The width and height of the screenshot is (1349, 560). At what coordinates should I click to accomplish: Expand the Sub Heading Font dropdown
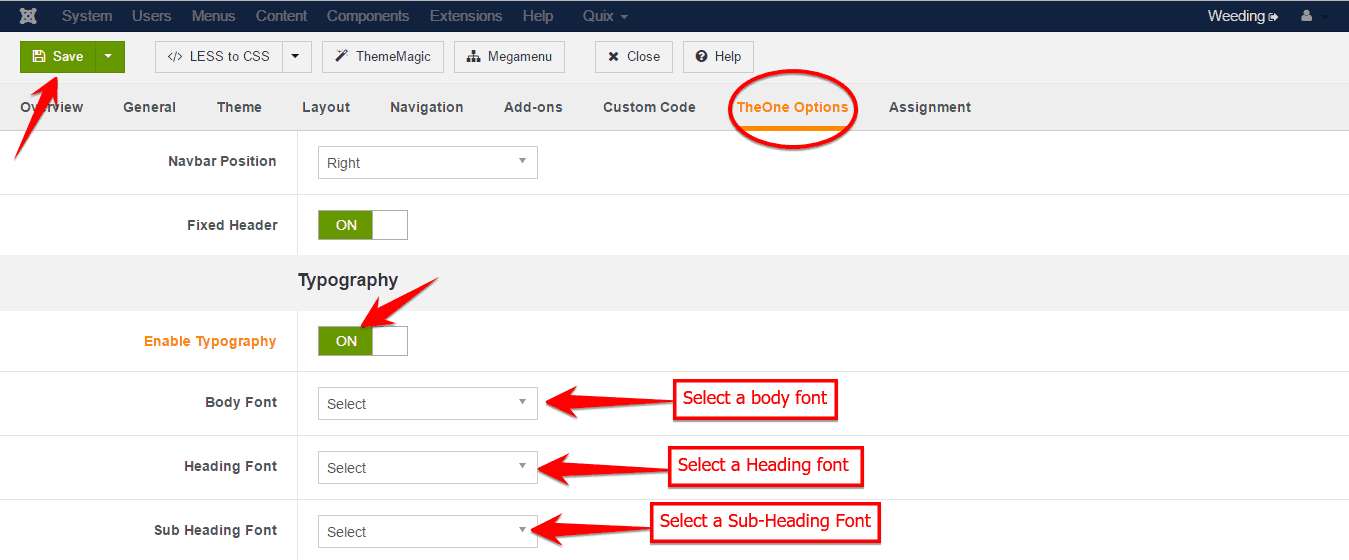[x=427, y=532]
